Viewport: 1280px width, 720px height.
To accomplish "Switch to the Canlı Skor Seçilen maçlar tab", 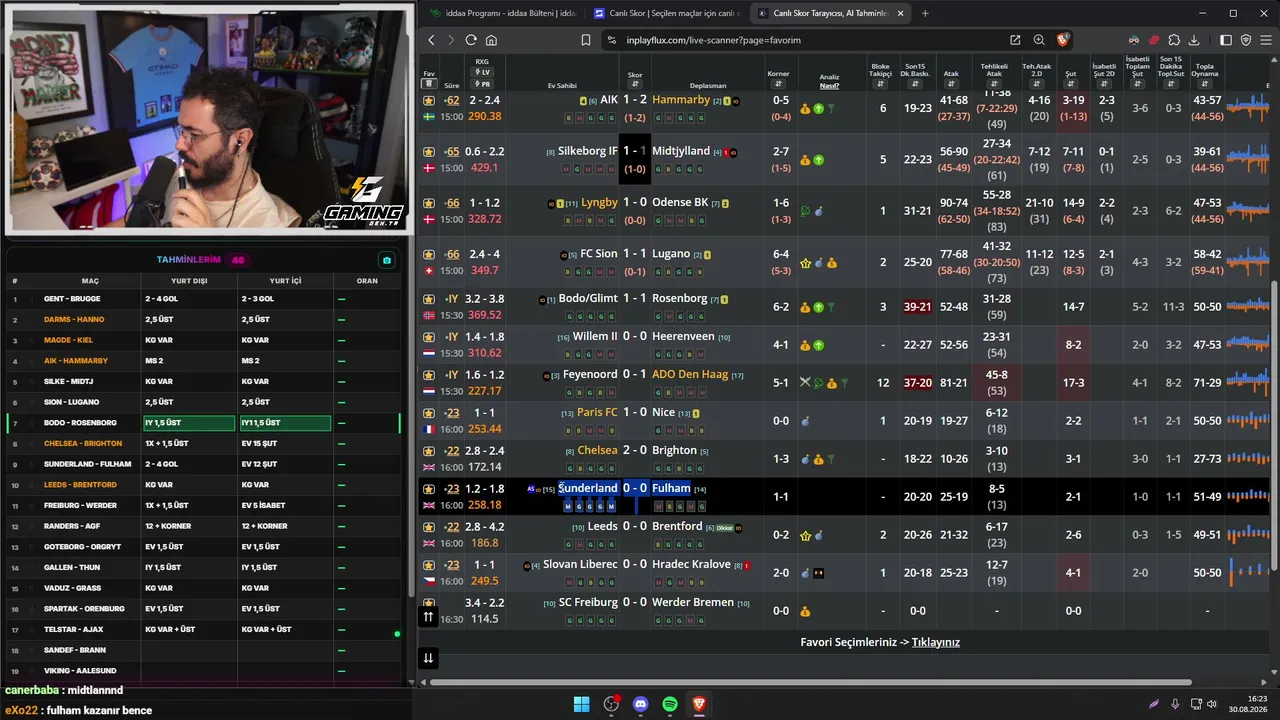I will [x=666, y=13].
